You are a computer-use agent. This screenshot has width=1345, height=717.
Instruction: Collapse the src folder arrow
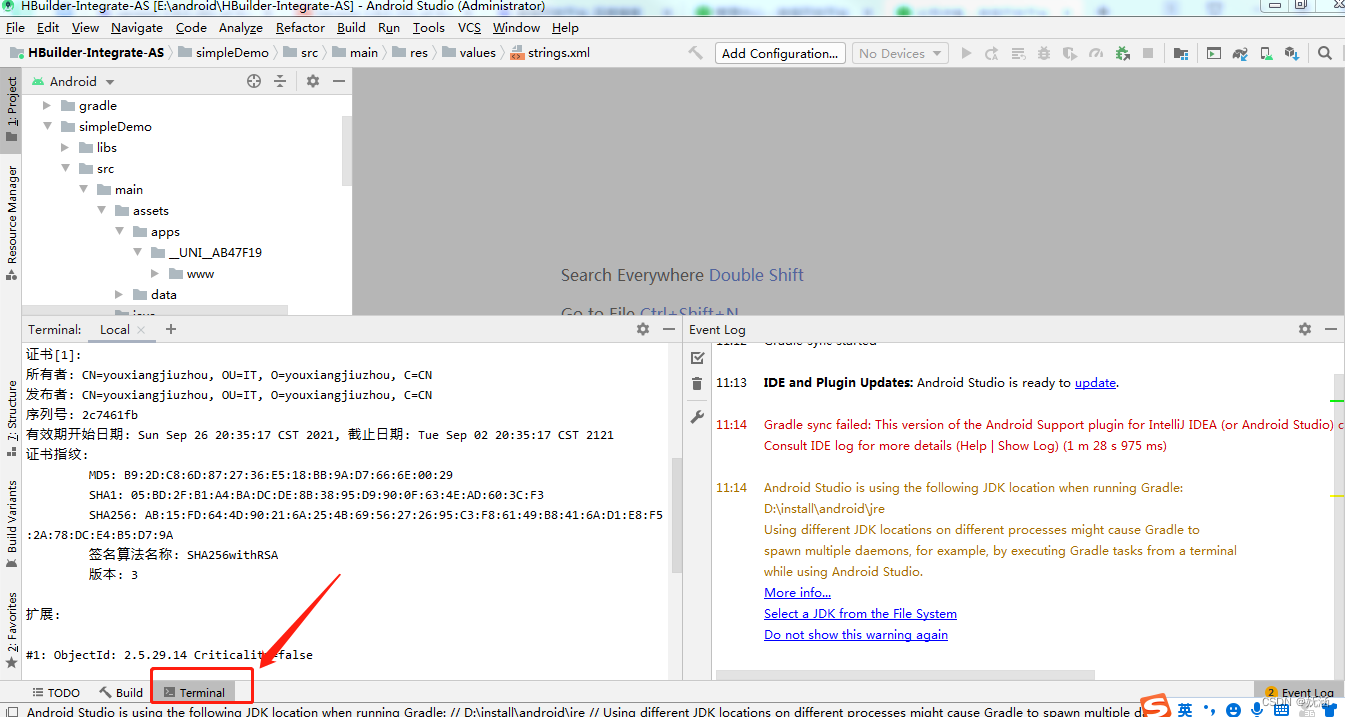(x=65, y=169)
